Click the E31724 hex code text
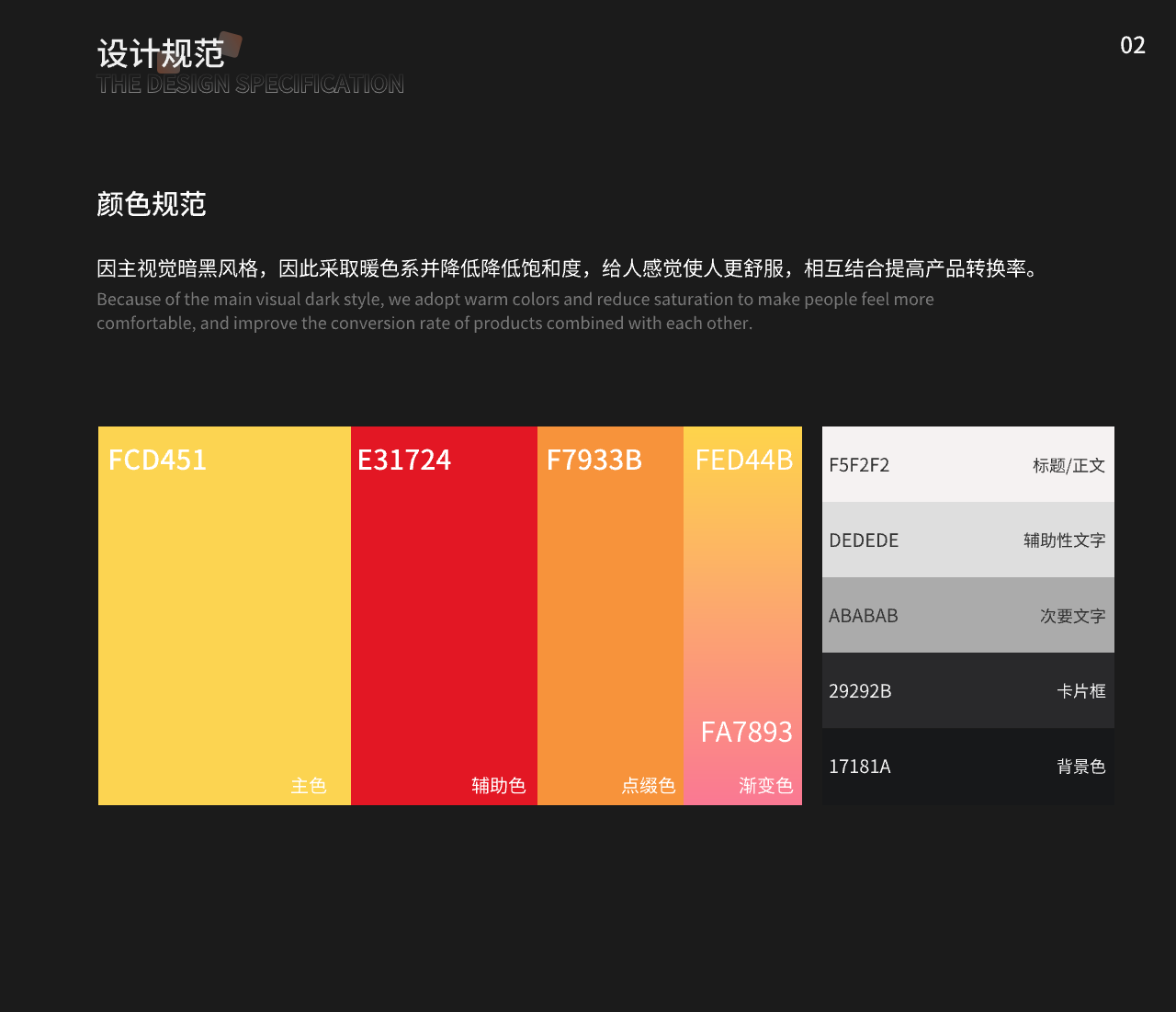 tap(404, 460)
